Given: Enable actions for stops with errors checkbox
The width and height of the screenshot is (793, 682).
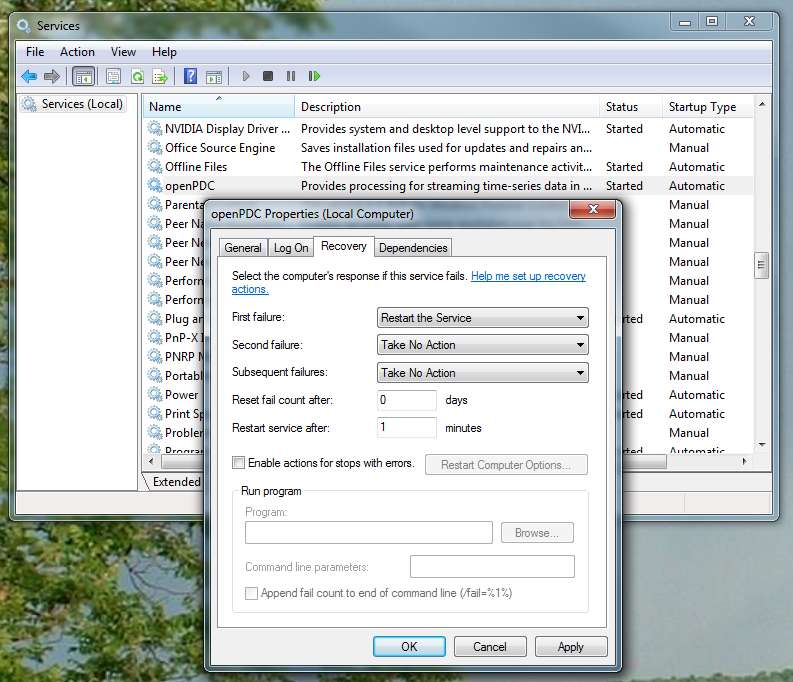Looking at the screenshot, I should (x=238, y=463).
